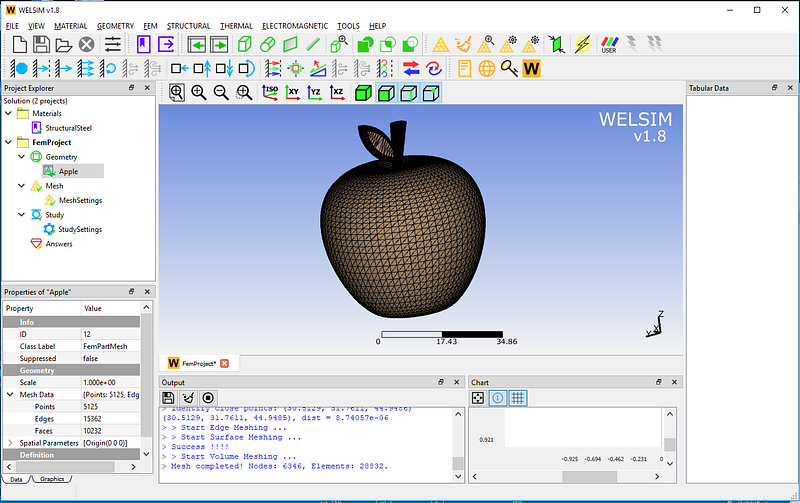Open the Structural menu
800x503 pixels.
point(188,25)
